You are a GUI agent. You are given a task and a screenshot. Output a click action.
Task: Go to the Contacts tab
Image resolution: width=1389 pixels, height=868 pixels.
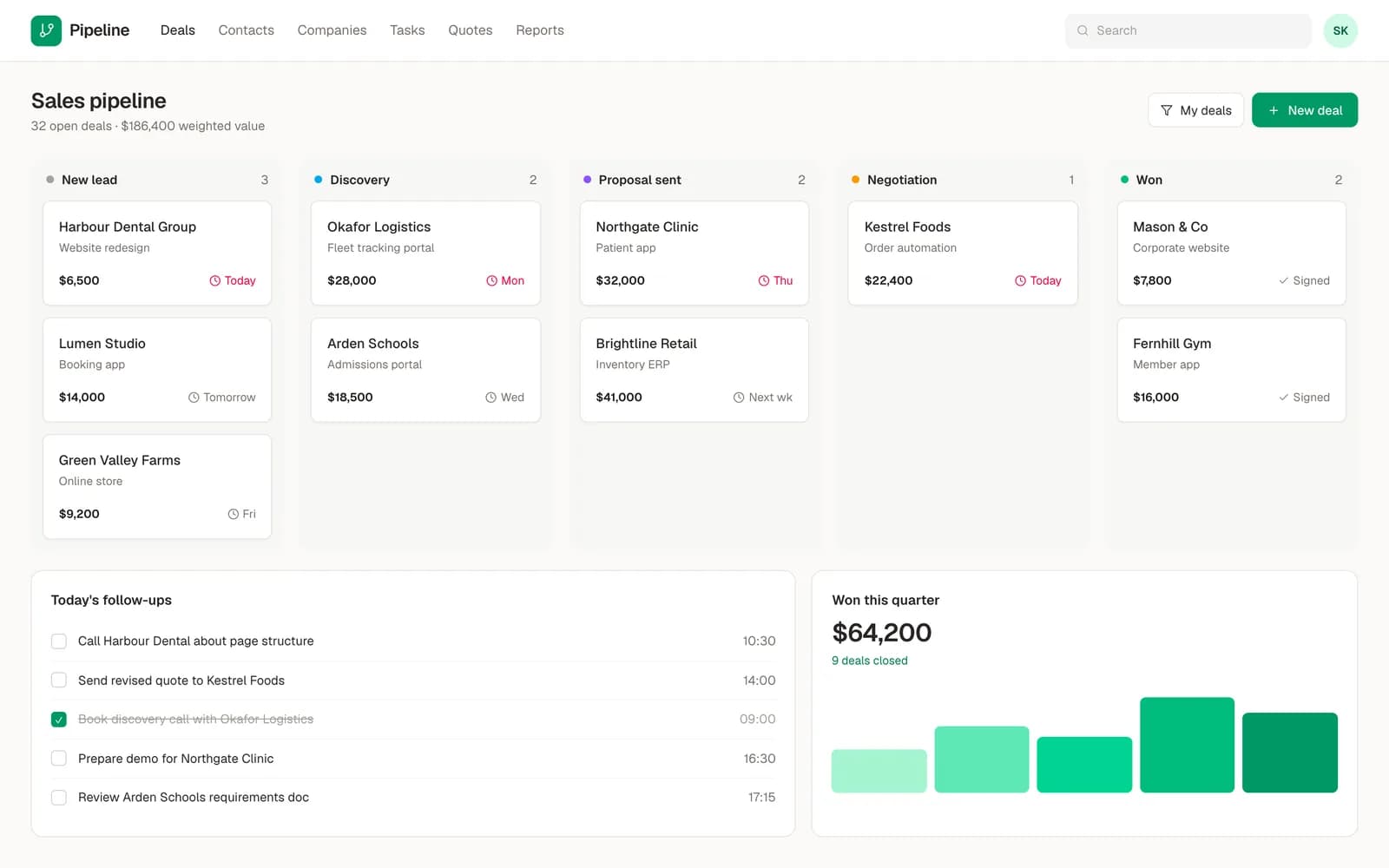[x=247, y=30]
